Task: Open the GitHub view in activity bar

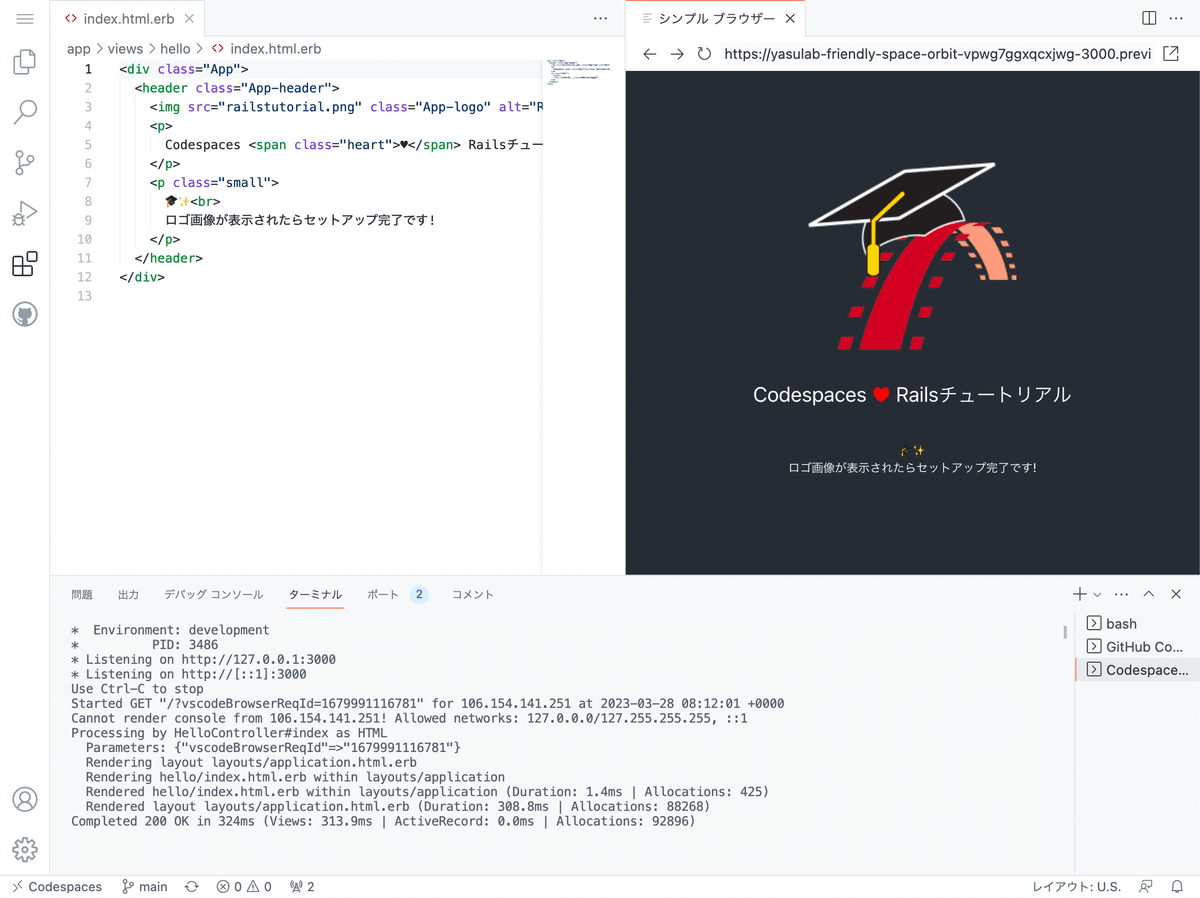Action: (25, 315)
